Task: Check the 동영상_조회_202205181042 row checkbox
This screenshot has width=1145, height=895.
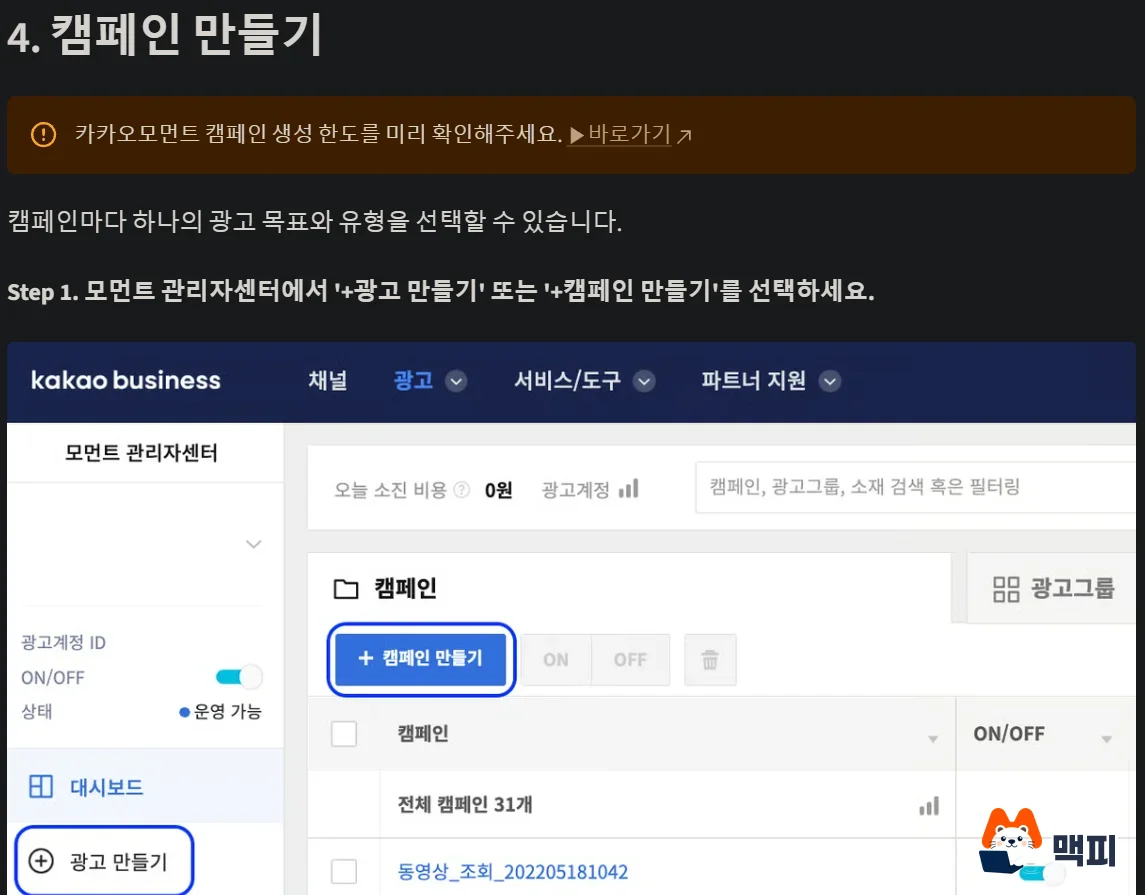Action: (344, 871)
